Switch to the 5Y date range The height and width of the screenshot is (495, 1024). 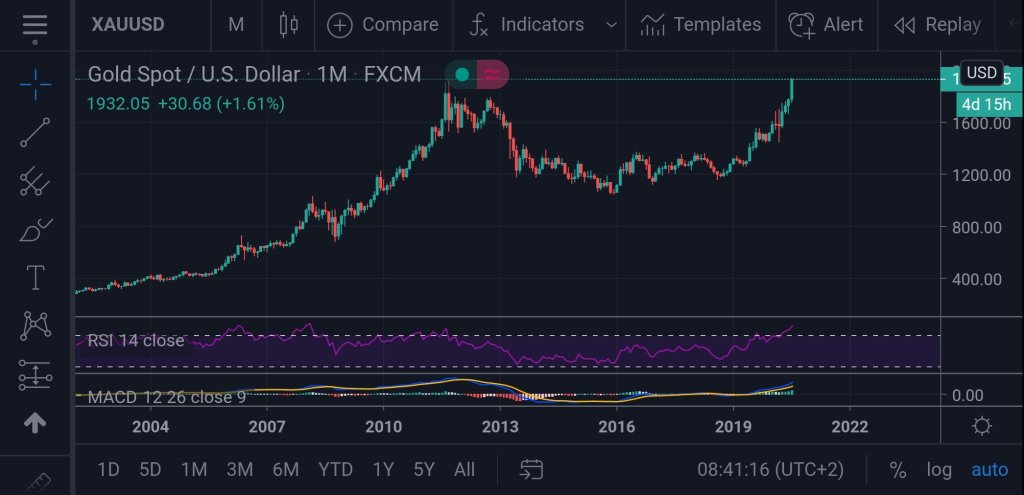pyautogui.click(x=423, y=469)
